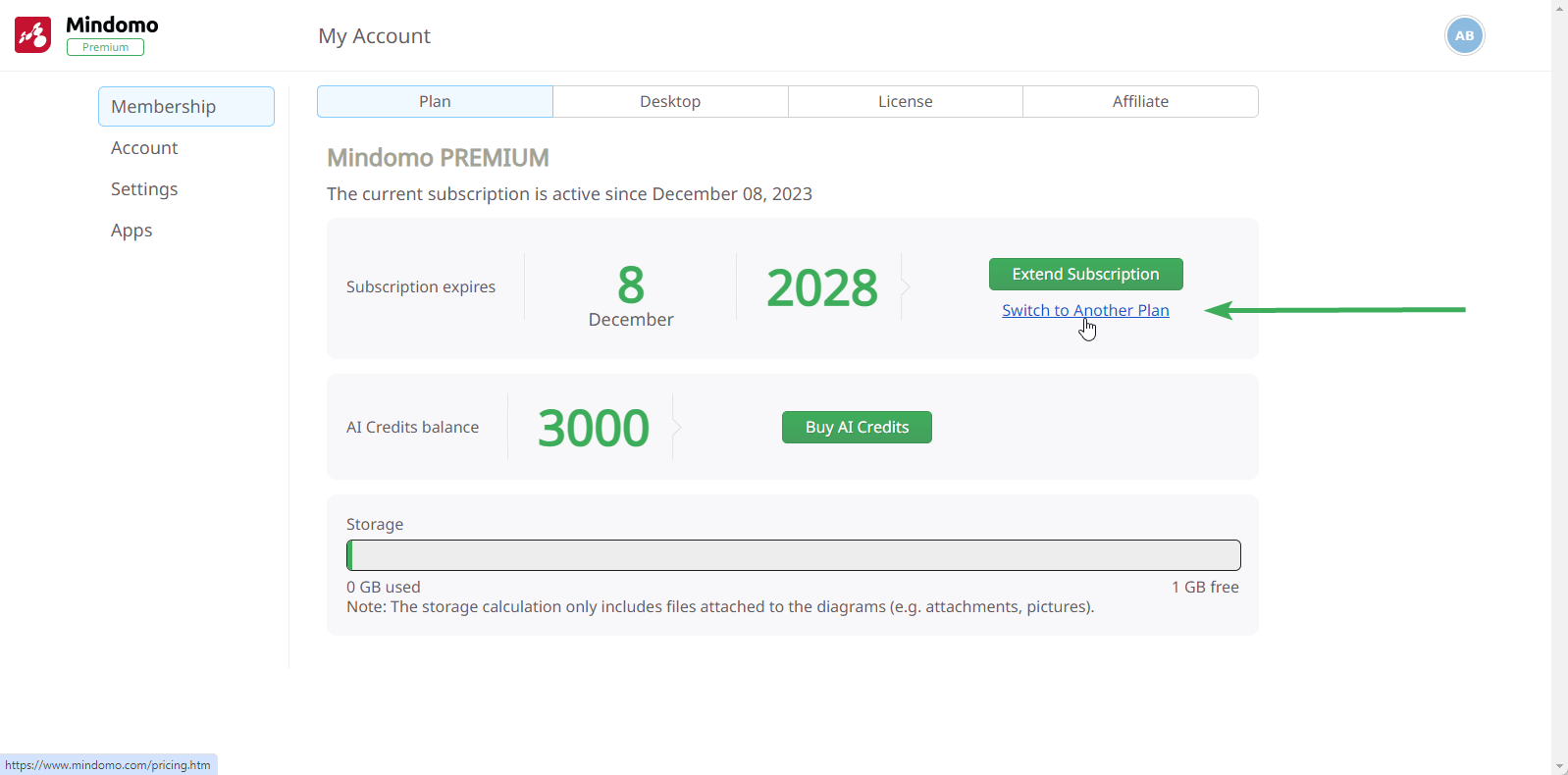Click the Mindomo brand name text
Image resolution: width=1568 pixels, height=775 pixels.
click(x=112, y=25)
